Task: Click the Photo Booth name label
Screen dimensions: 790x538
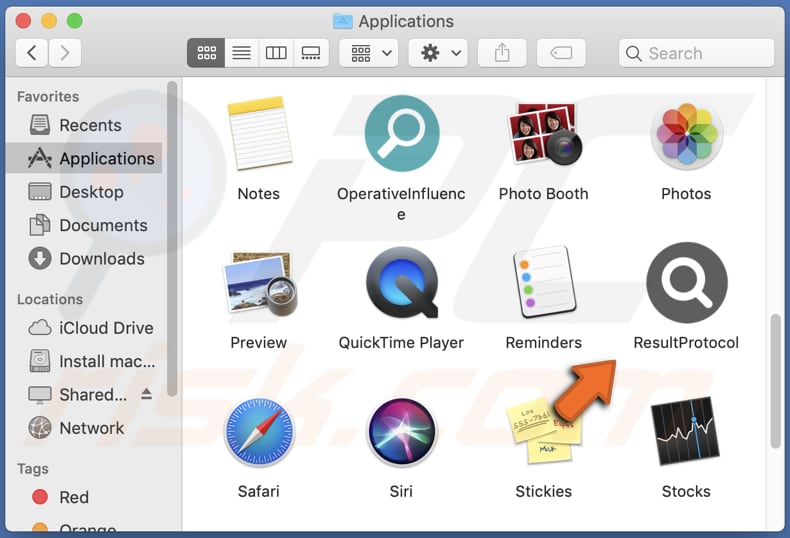Action: tap(544, 194)
